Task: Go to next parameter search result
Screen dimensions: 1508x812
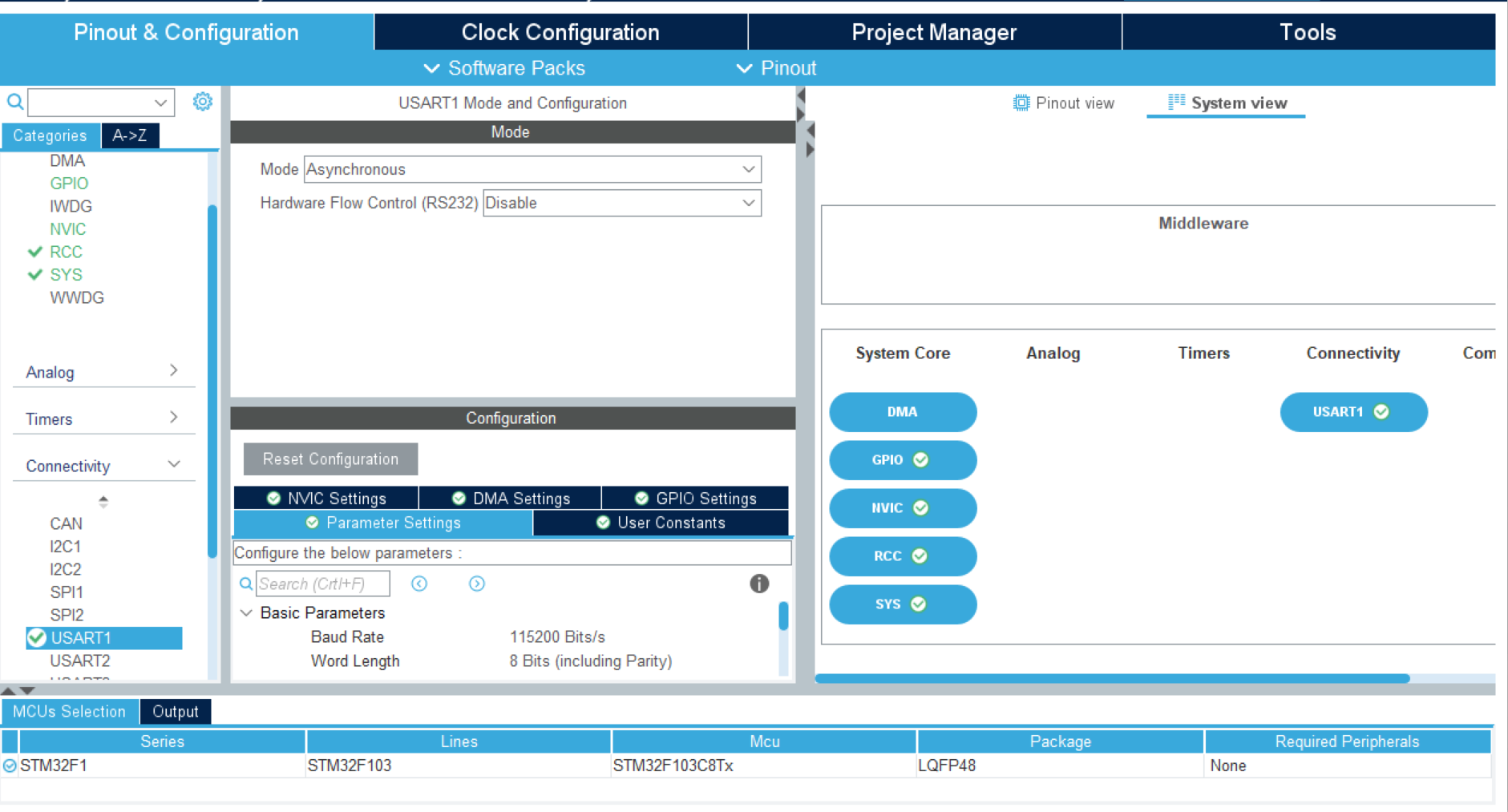Action: 477,584
